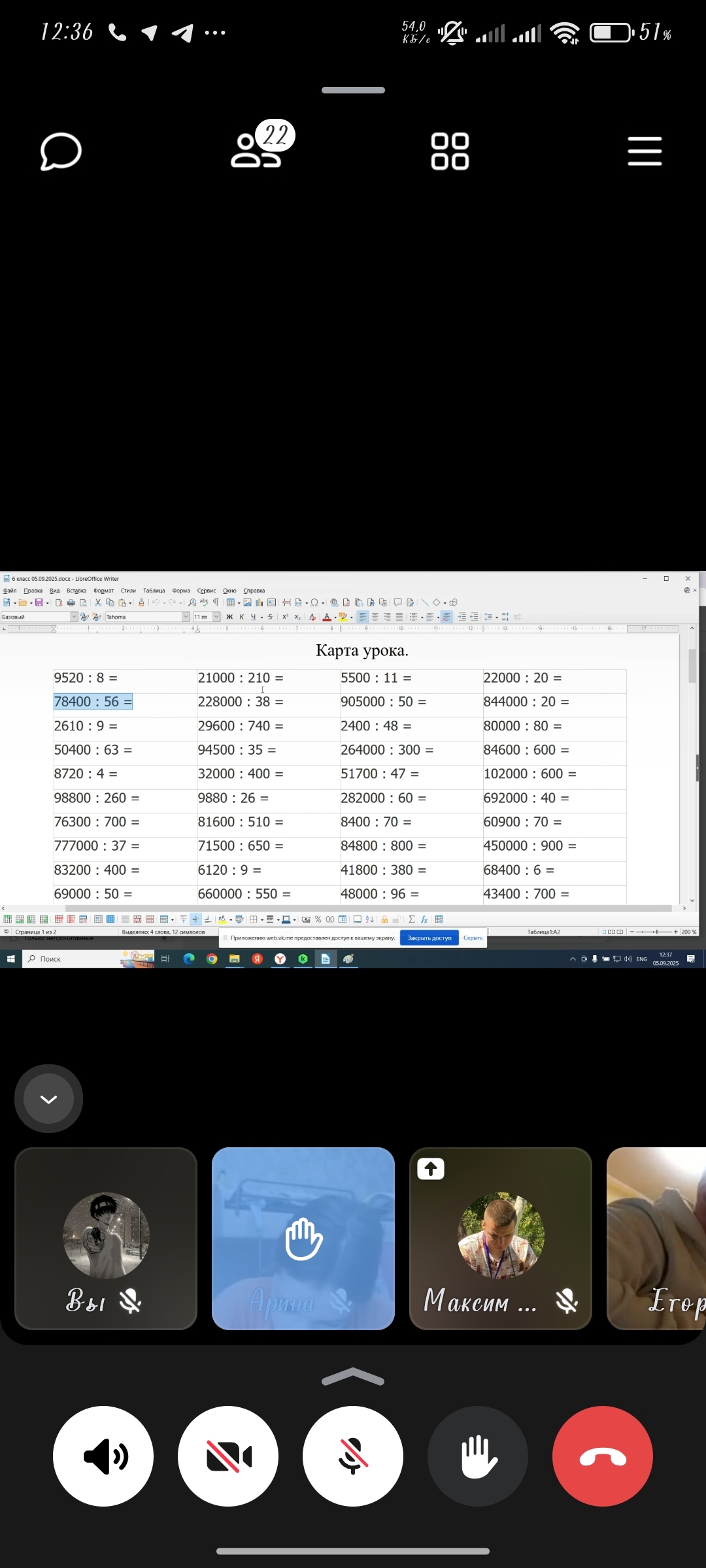Toggle the speaker output

(x=103, y=1456)
